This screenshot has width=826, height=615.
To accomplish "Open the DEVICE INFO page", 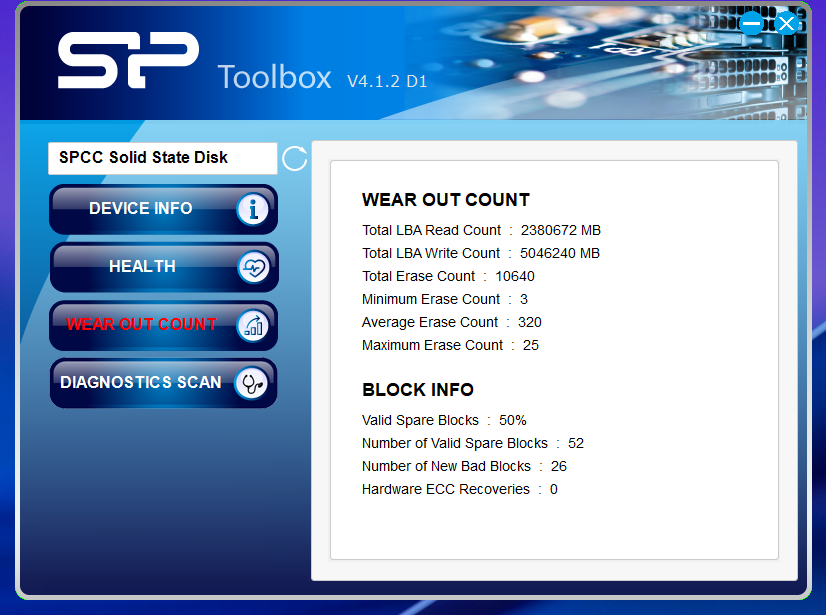I will pos(141,209).
